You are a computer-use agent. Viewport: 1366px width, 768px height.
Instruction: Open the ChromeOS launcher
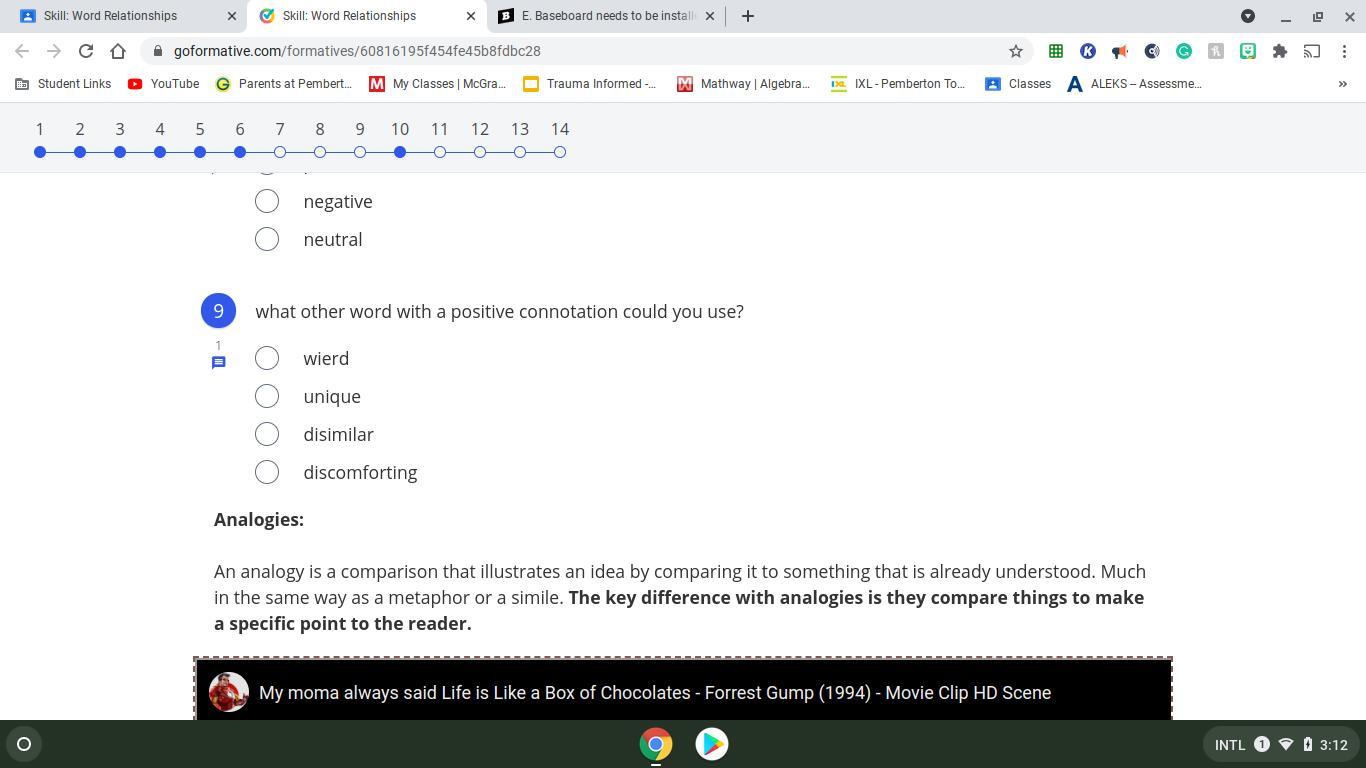[24, 744]
